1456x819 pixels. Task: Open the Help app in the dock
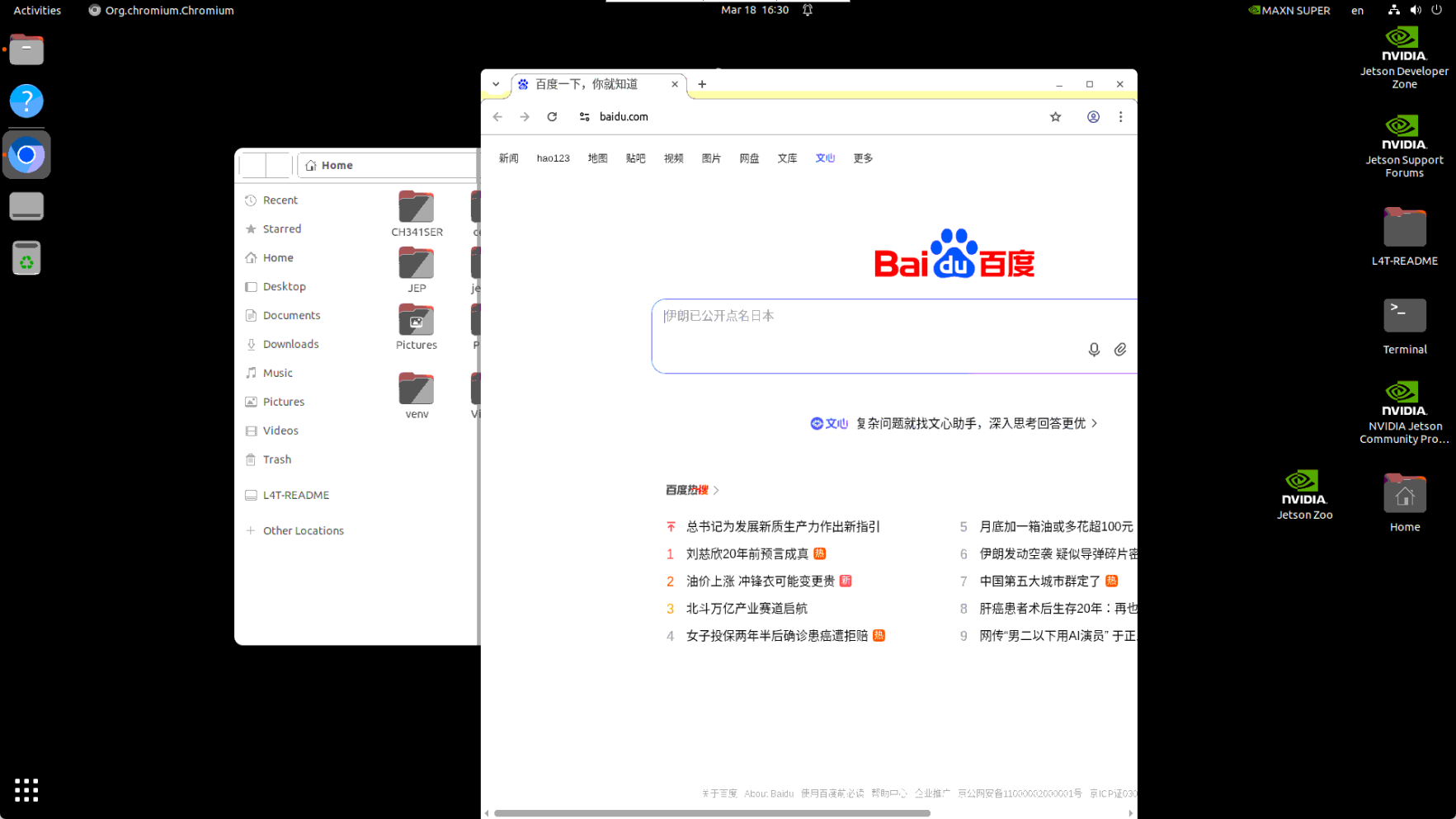(26, 101)
